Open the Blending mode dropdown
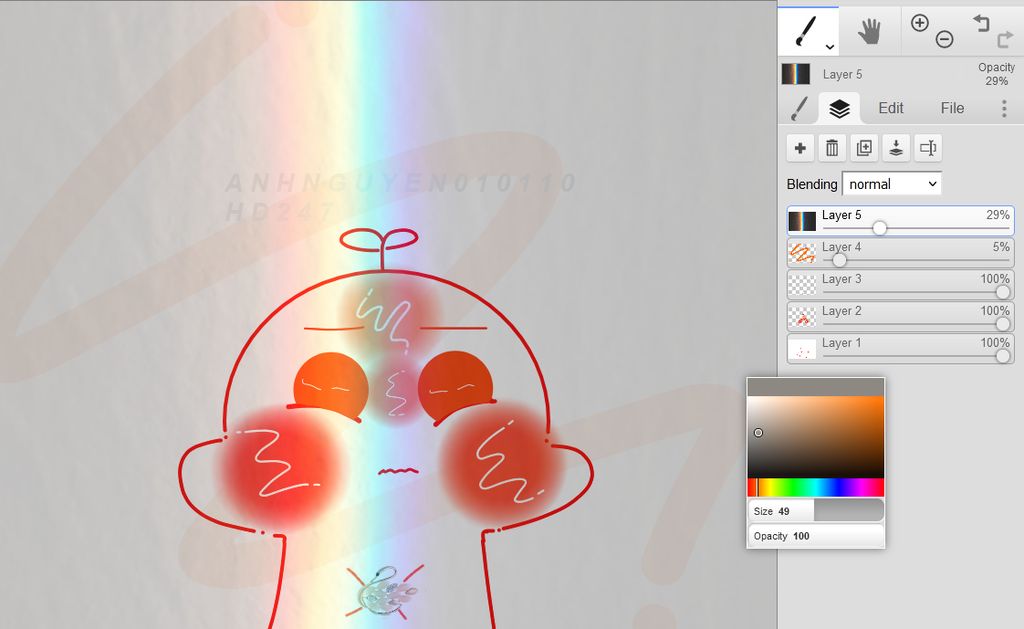The width and height of the screenshot is (1024, 629). click(891, 184)
